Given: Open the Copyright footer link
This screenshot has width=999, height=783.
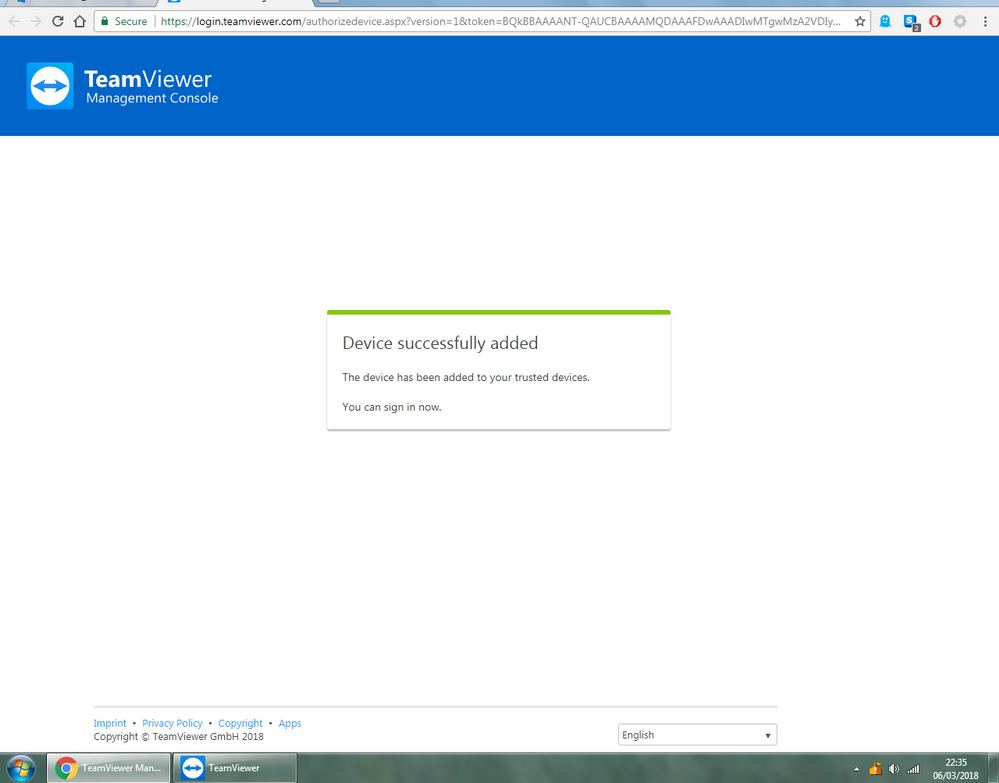Looking at the screenshot, I should click(240, 723).
